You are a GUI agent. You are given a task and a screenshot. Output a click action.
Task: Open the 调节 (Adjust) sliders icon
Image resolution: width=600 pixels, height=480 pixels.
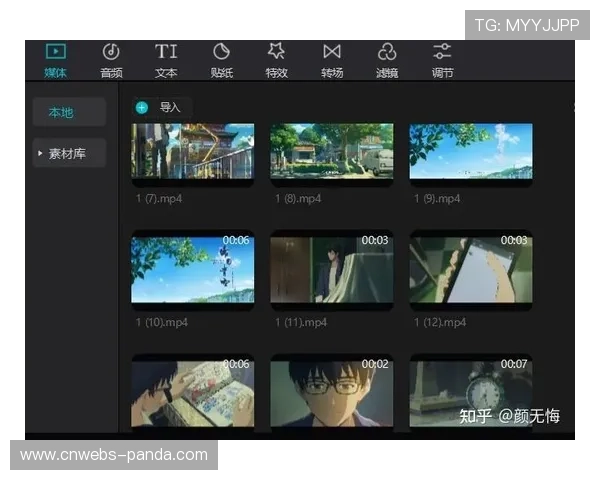tap(442, 51)
